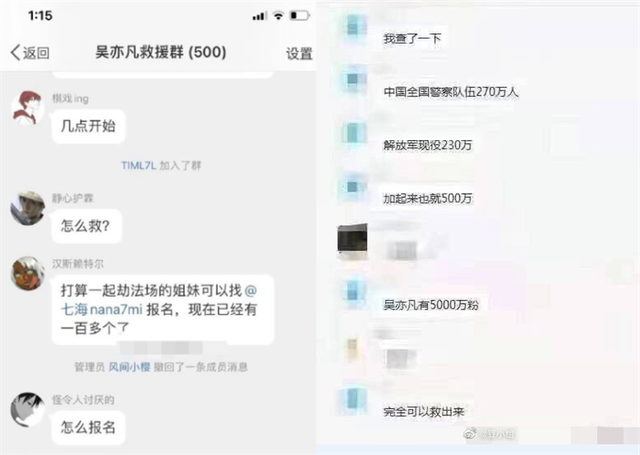Open 汉斯赖特尔's dark-skinned anime avatar
The width and height of the screenshot is (640, 455).
point(27,273)
